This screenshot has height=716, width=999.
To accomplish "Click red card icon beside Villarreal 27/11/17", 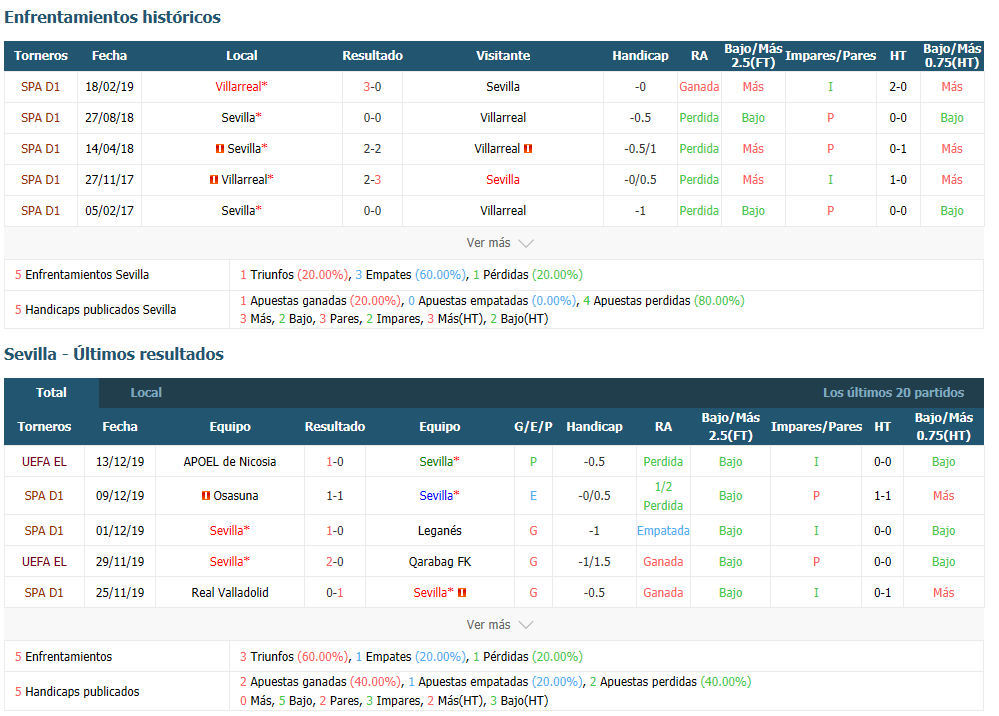I will (214, 180).
